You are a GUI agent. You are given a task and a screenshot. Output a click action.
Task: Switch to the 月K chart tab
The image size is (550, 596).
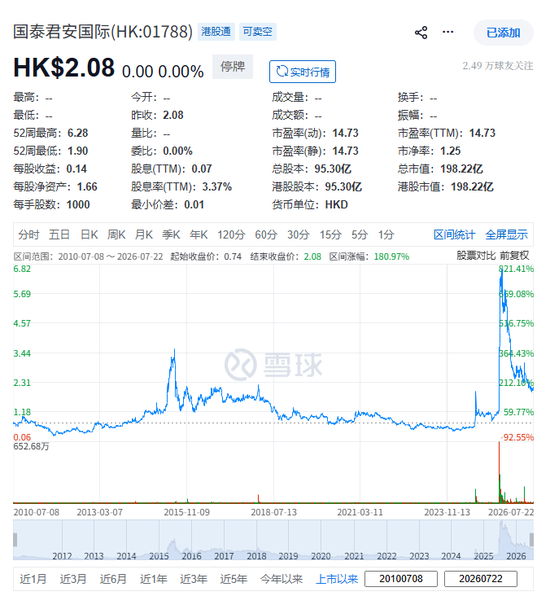(144, 235)
